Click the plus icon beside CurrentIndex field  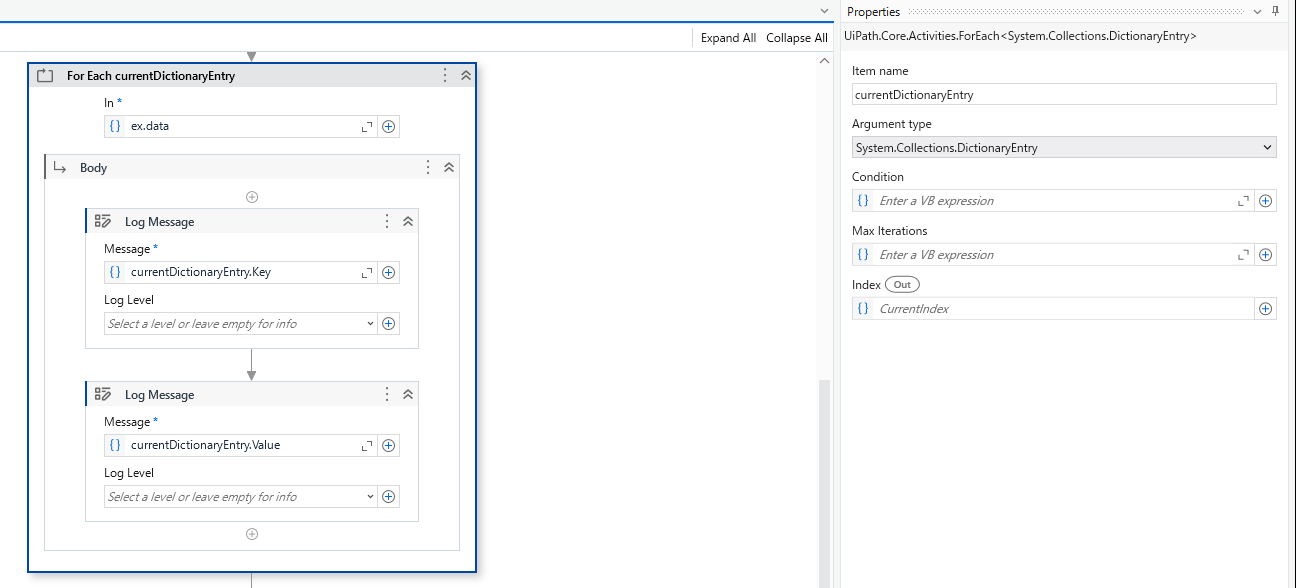[1265, 308]
